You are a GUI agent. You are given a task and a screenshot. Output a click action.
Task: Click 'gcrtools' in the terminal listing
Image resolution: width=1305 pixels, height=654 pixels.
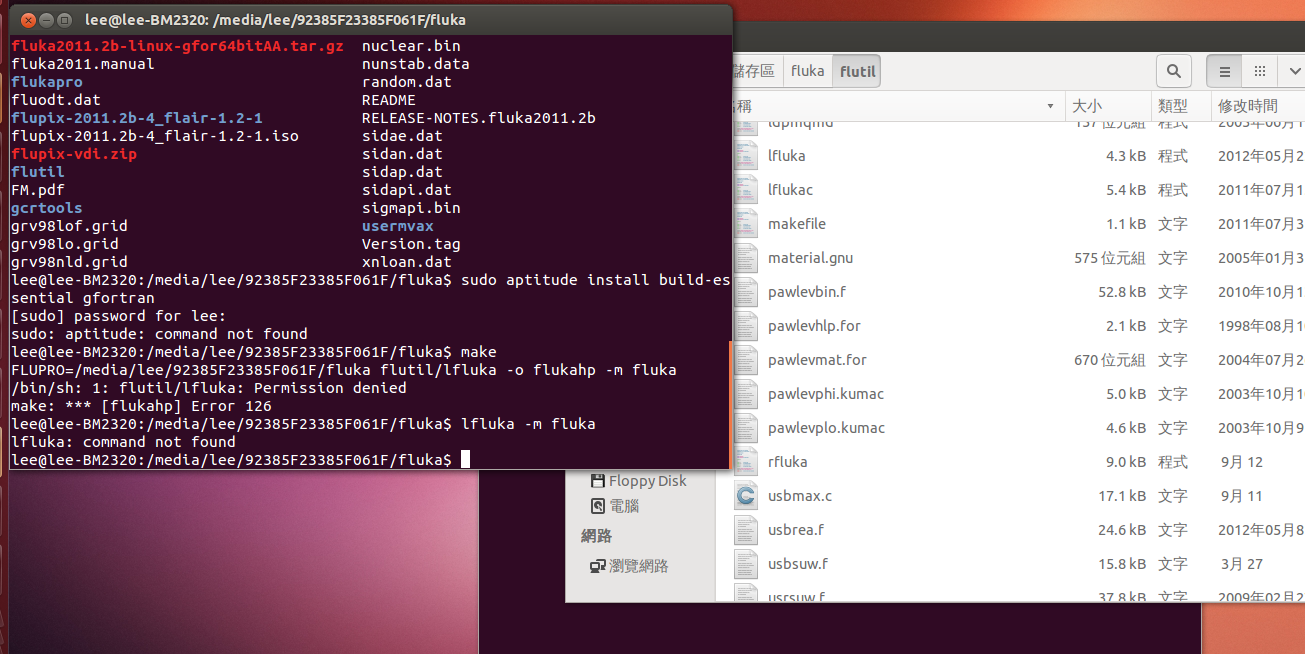[x=47, y=208]
